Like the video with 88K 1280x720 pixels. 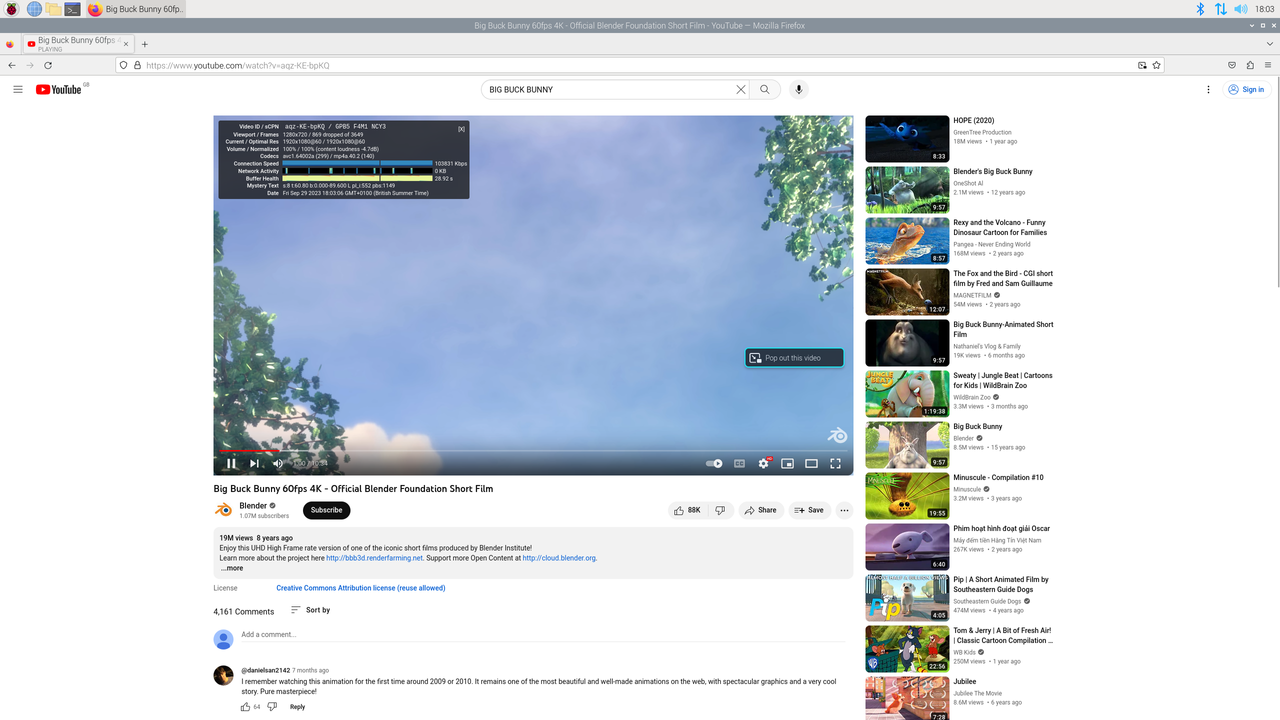(x=687, y=510)
